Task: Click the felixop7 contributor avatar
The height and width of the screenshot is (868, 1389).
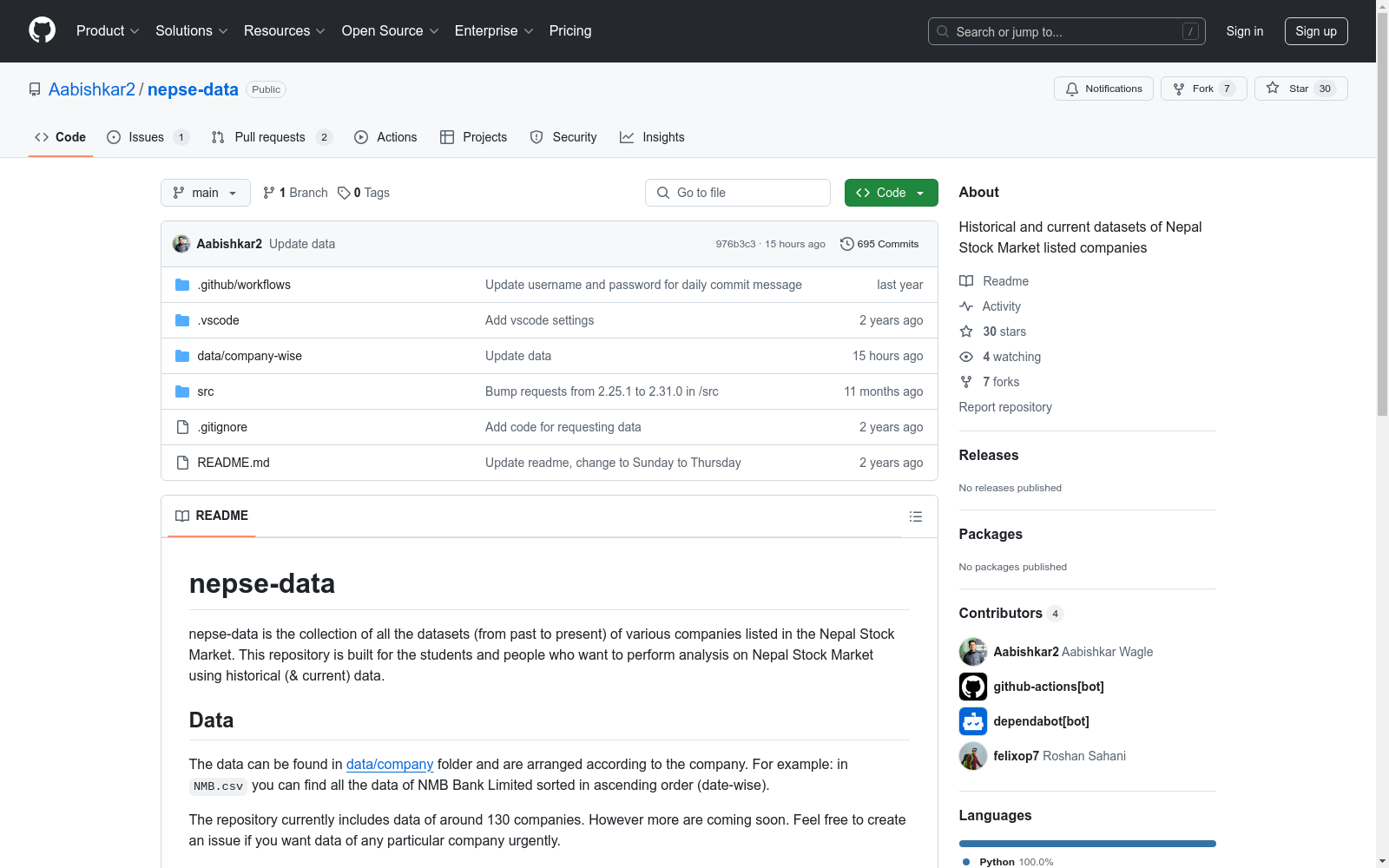Action: (x=973, y=756)
